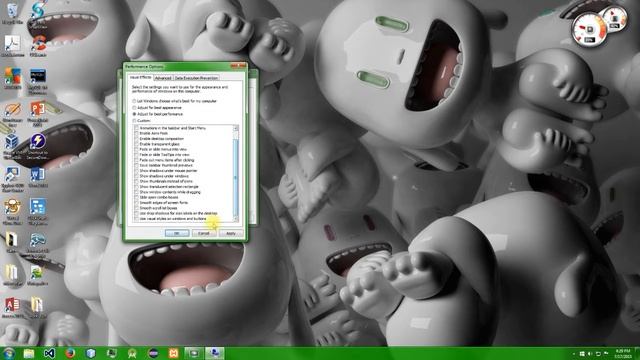The image size is (640, 360).
Task: Check Show window contents while dragging
Action: point(137,192)
